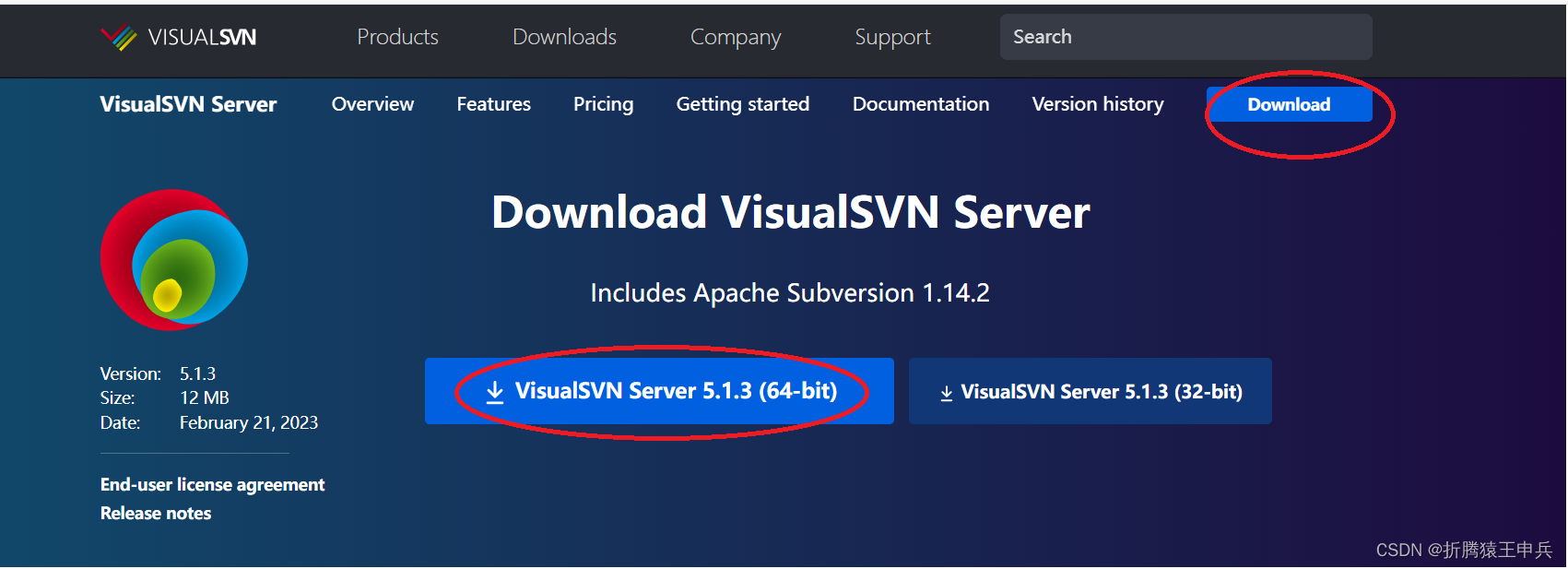1568x569 pixels.
Task: Click the download arrow icon on the 64-bit button
Action: (493, 390)
